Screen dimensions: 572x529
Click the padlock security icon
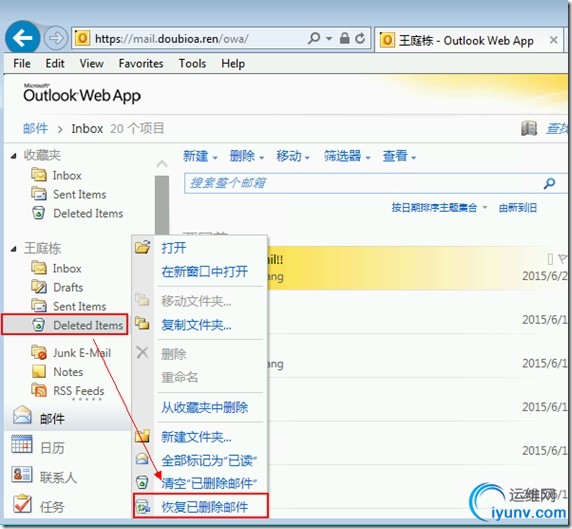click(344, 38)
